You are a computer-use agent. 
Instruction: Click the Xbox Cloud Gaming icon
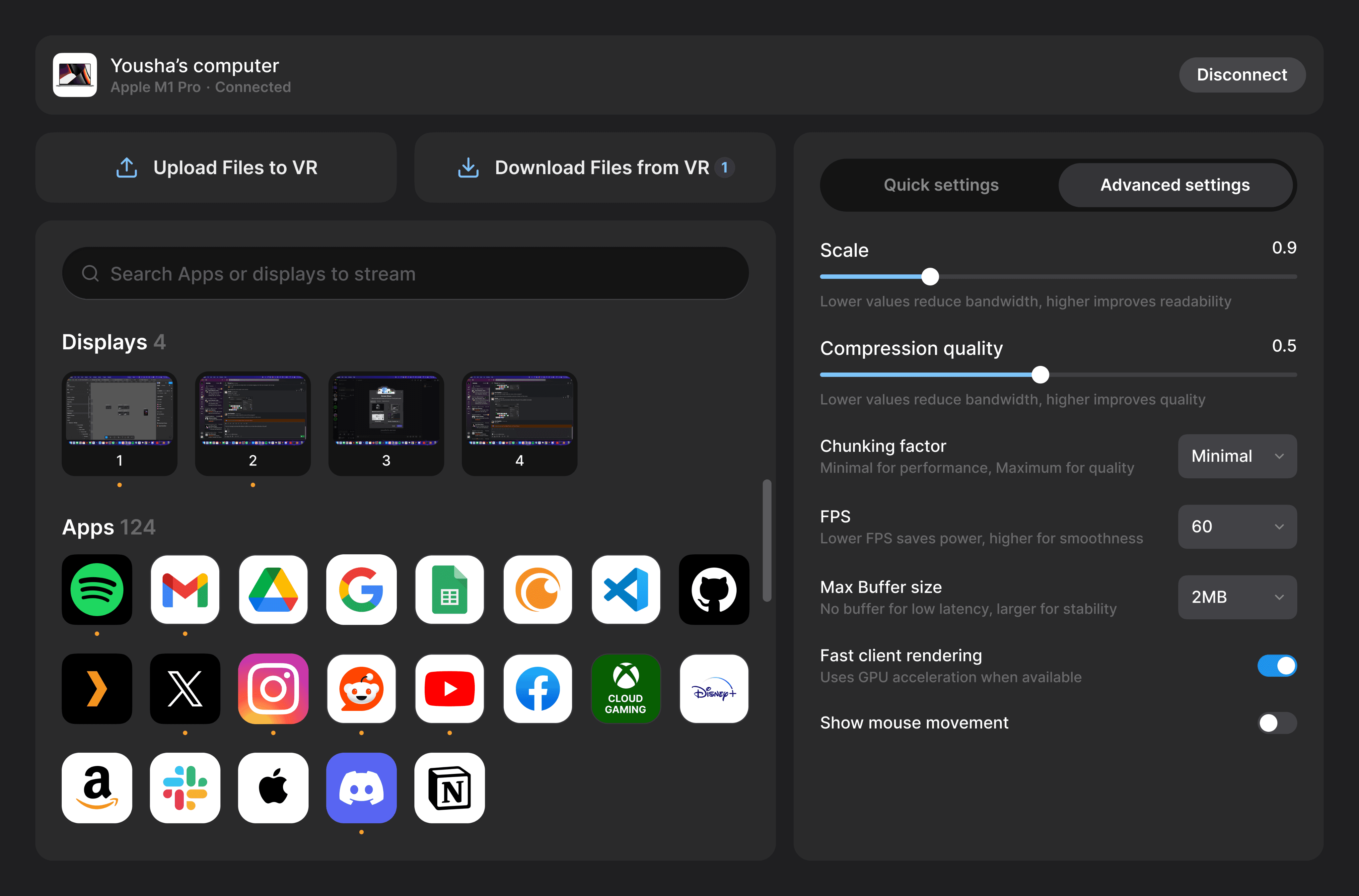coord(626,689)
